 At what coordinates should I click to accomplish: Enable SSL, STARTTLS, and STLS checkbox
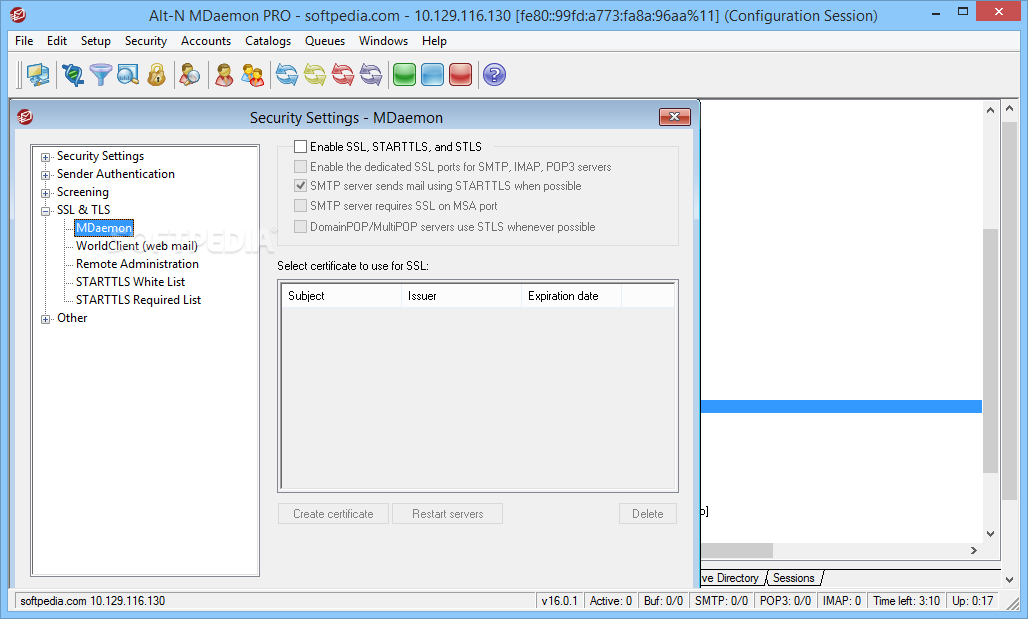coord(300,146)
